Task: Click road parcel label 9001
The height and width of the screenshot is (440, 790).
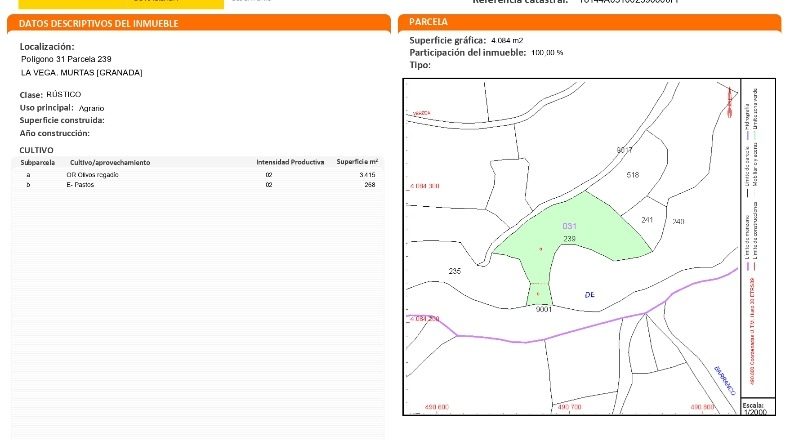Action: click(544, 309)
